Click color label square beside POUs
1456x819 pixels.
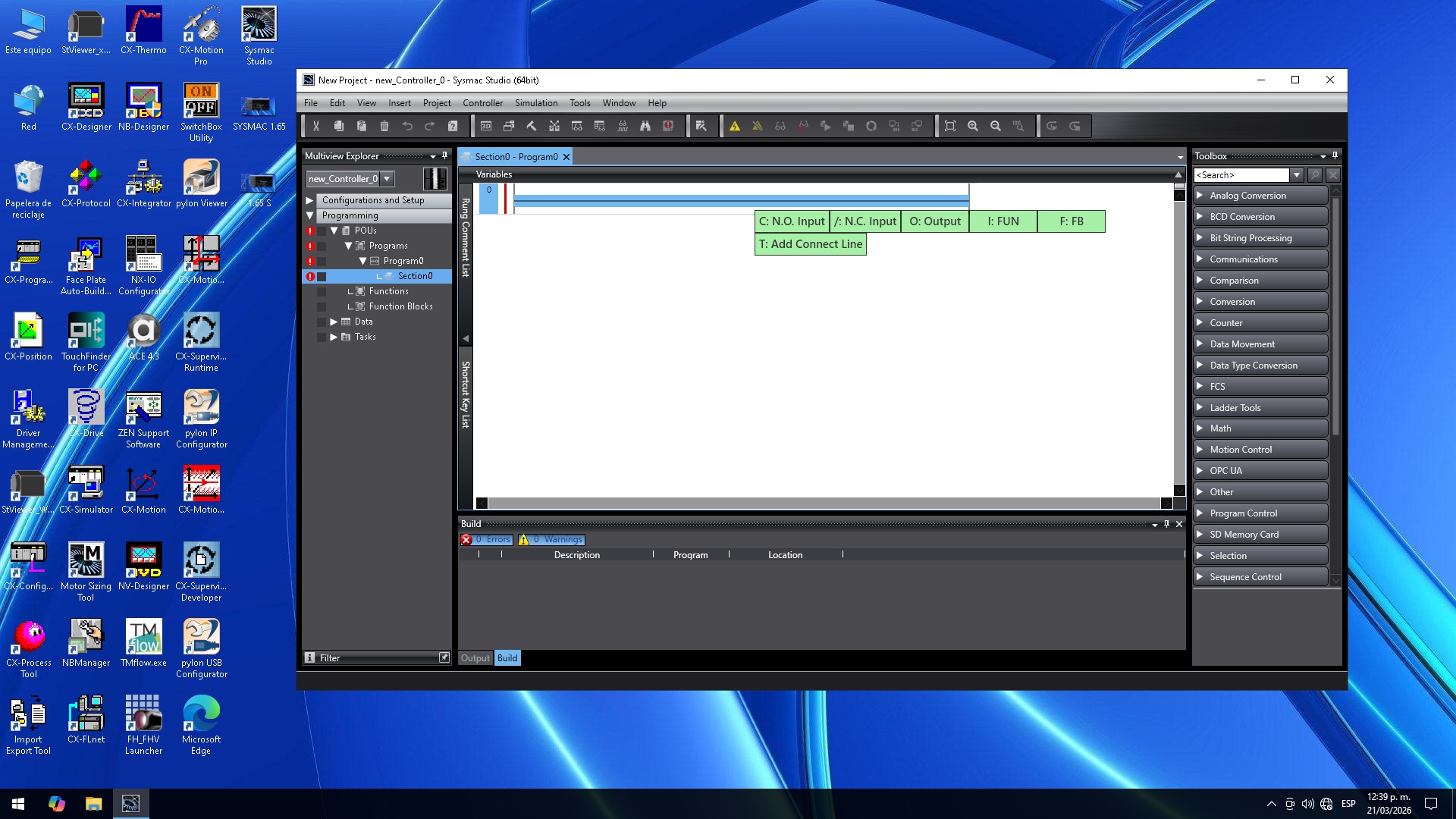322,231
